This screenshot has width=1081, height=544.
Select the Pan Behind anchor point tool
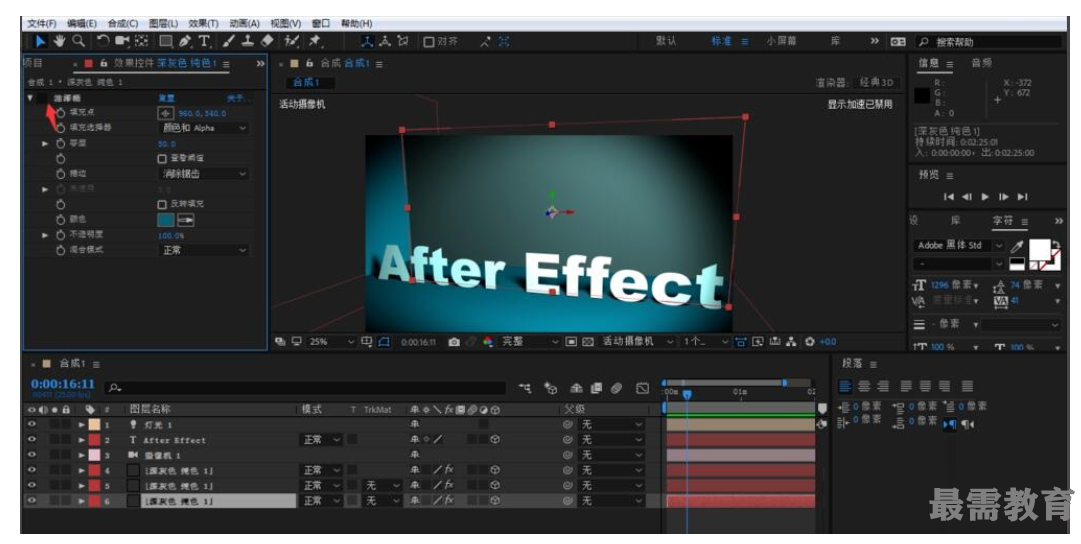tap(142, 41)
